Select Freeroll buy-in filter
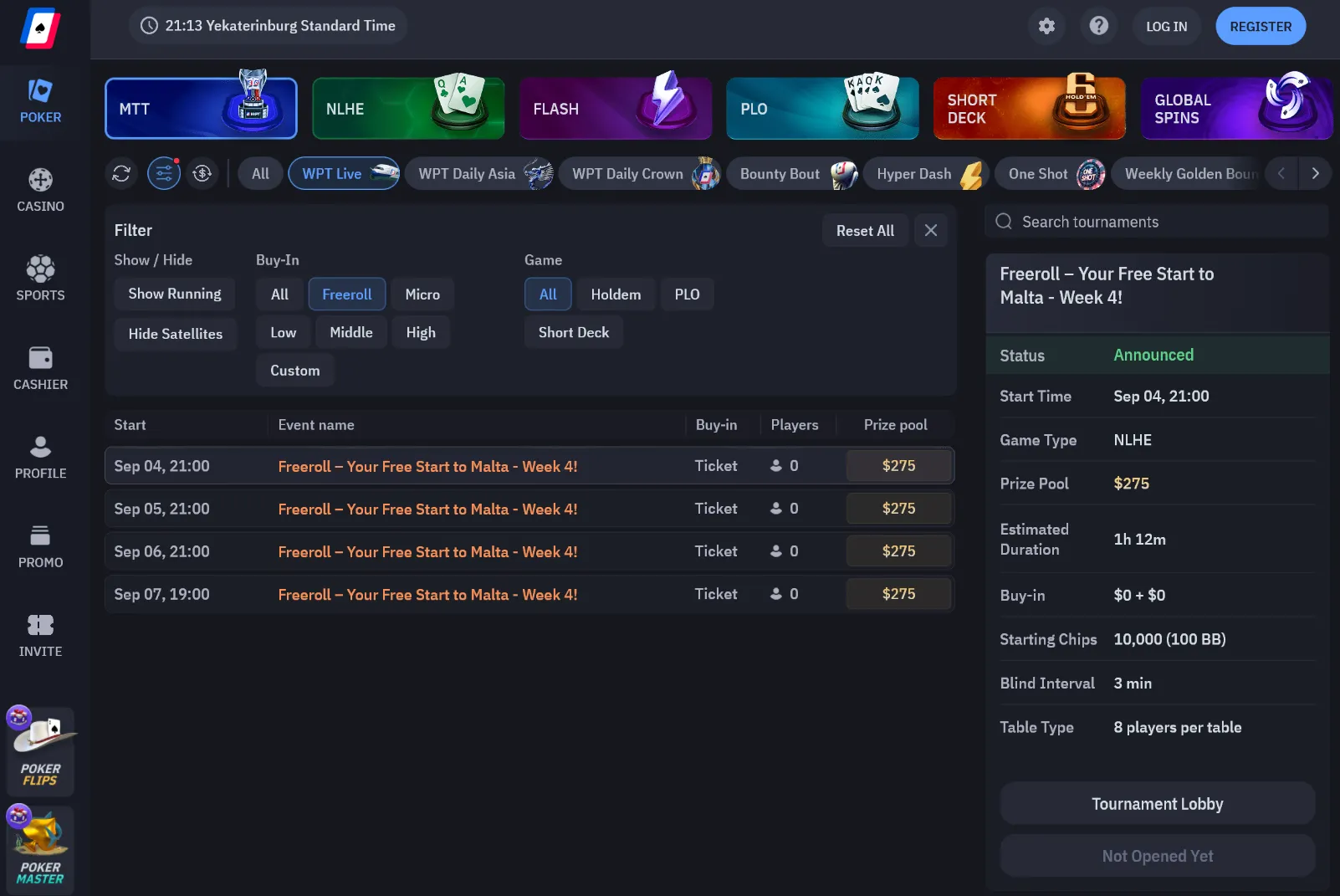The width and height of the screenshot is (1340, 896). [x=347, y=294]
